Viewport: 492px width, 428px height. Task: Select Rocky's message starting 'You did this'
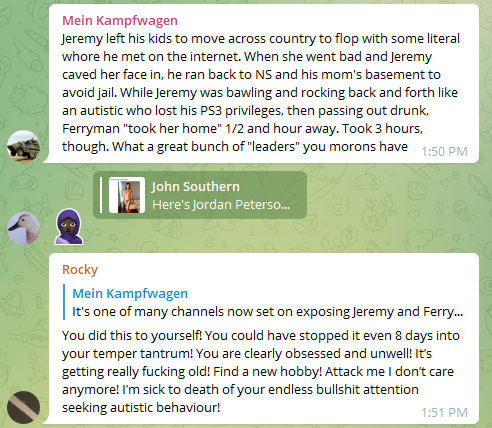tap(261, 371)
